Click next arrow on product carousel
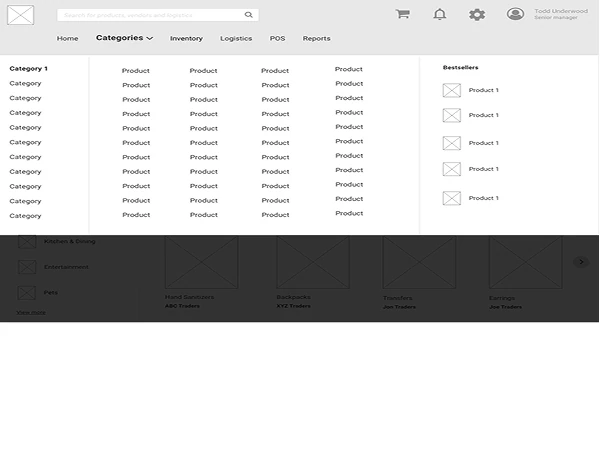 click(581, 262)
